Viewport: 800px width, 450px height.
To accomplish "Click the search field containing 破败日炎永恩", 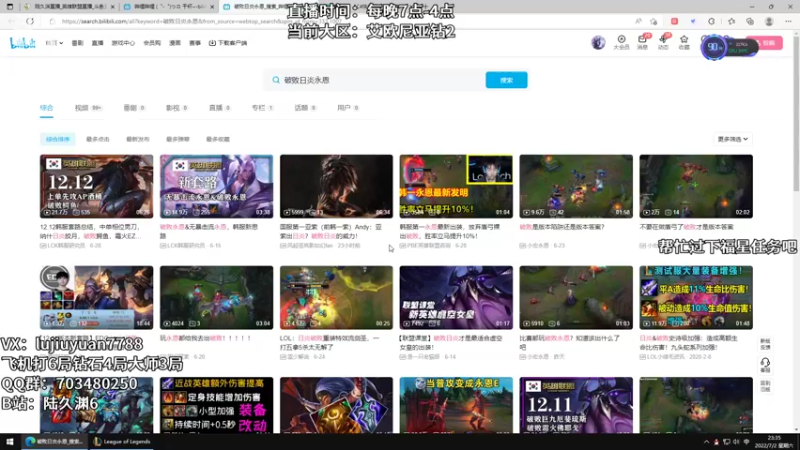I will click(x=374, y=80).
